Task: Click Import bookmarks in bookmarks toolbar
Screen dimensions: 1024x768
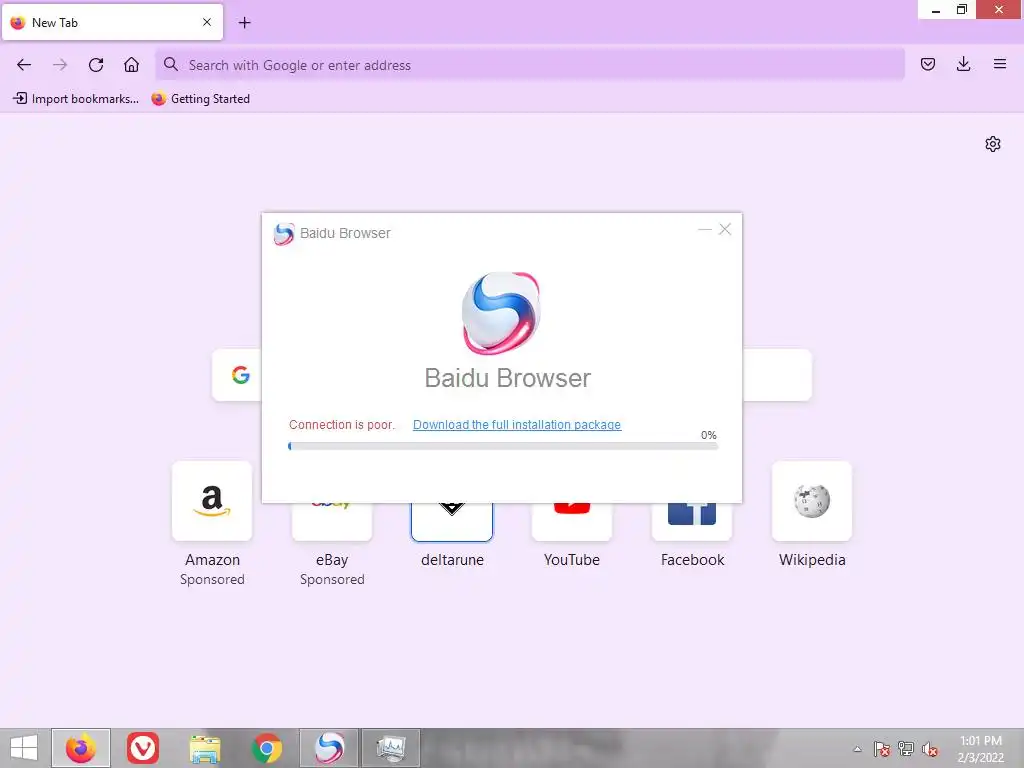Action: (76, 99)
